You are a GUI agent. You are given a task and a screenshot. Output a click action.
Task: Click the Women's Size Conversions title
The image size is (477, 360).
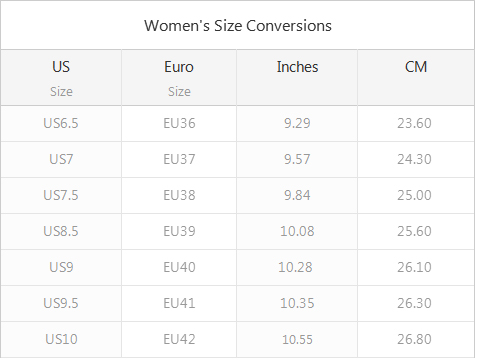point(238,26)
